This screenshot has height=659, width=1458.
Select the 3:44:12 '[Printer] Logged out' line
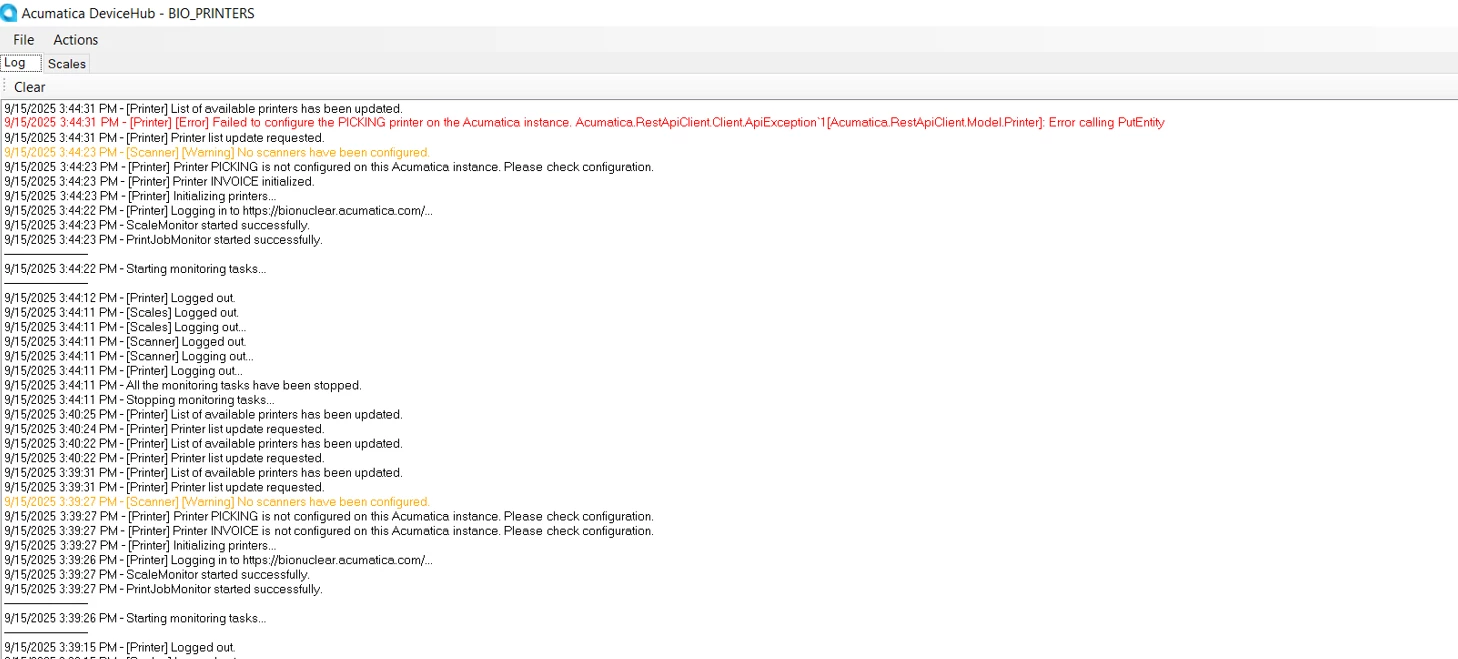click(x=120, y=298)
